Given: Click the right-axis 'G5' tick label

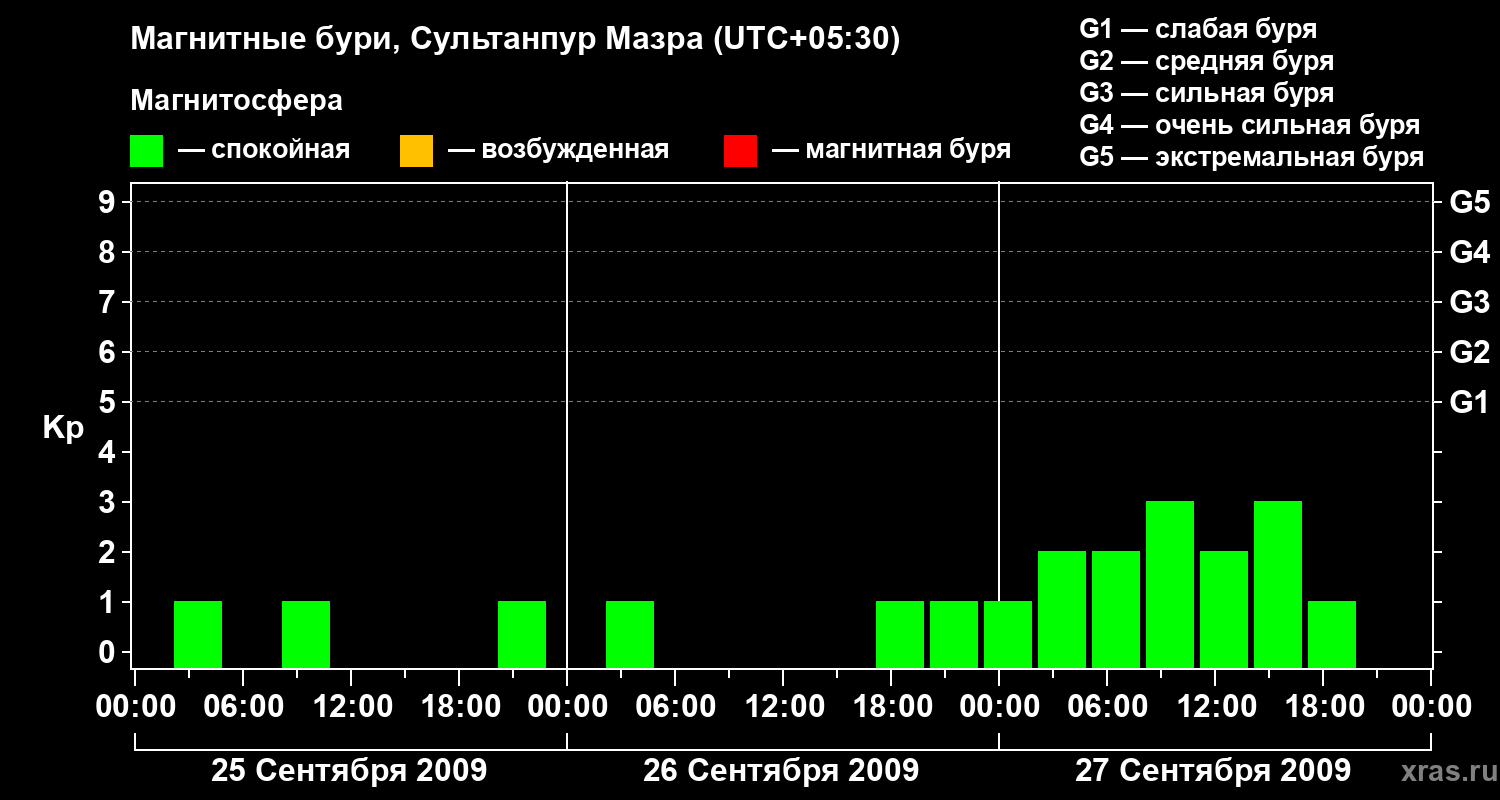Looking at the screenshot, I should pyautogui.click(x=1470, y=202).
